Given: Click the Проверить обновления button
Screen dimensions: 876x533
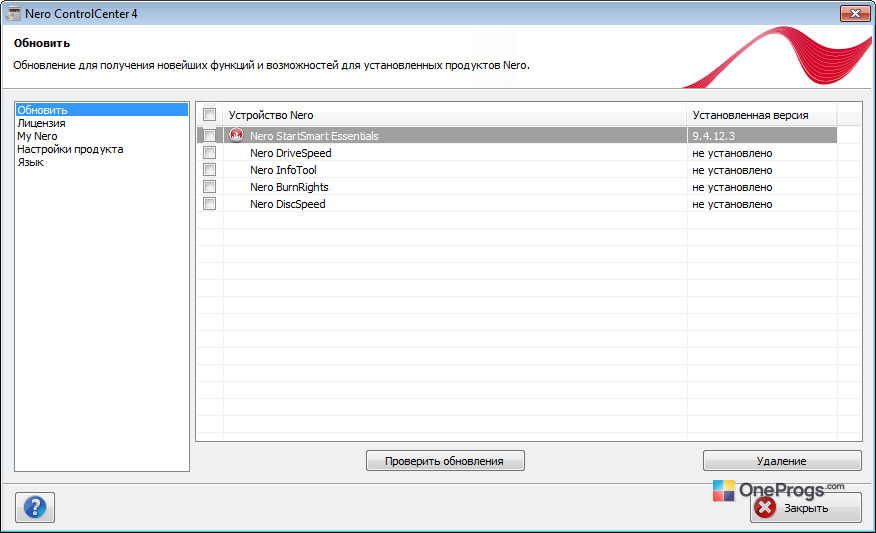Looking at the screenshot, I should click(445, 461).
